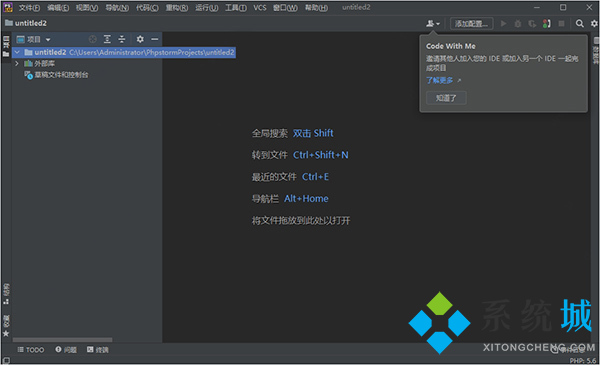Open Search Everywhere magnifier icon
Screen dimensions: 600x365
580,24
